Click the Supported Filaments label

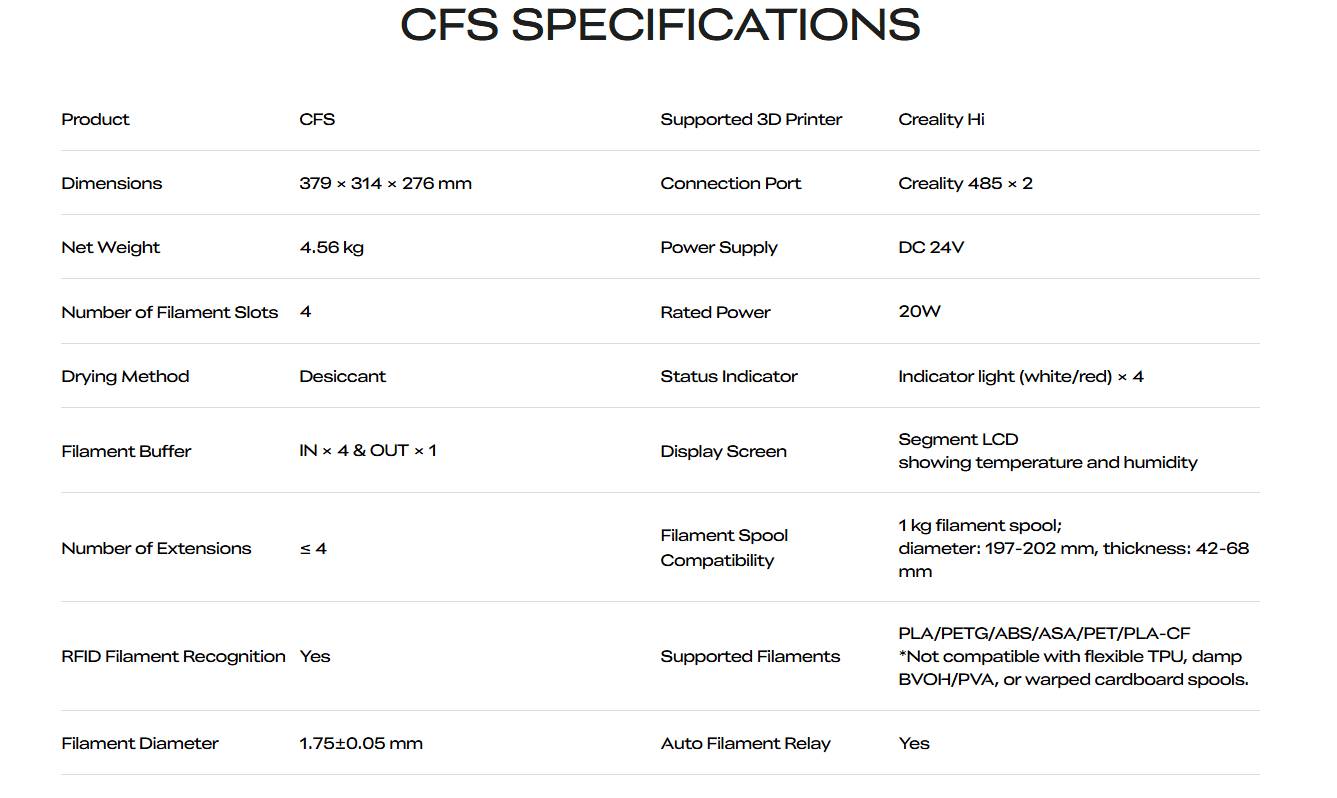point(750,656)
